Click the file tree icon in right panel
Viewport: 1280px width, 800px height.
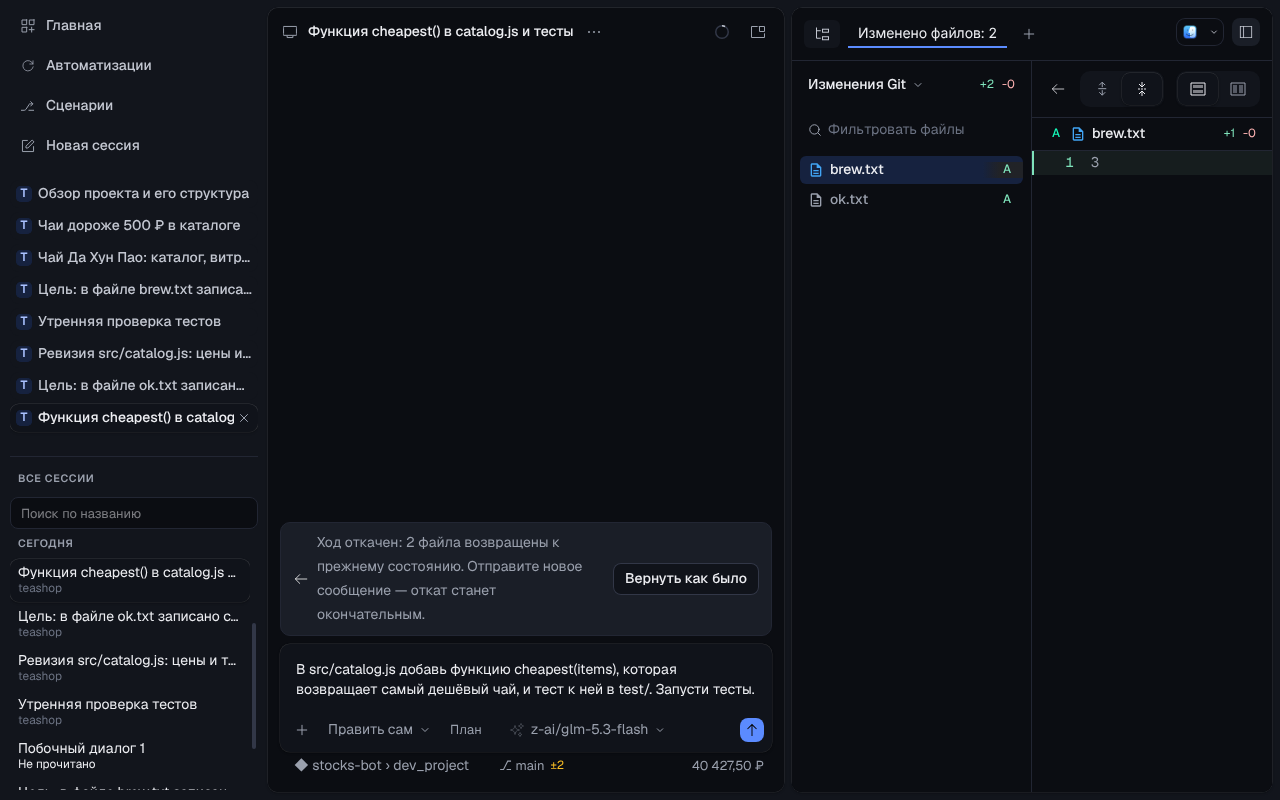tap(822, 33)
